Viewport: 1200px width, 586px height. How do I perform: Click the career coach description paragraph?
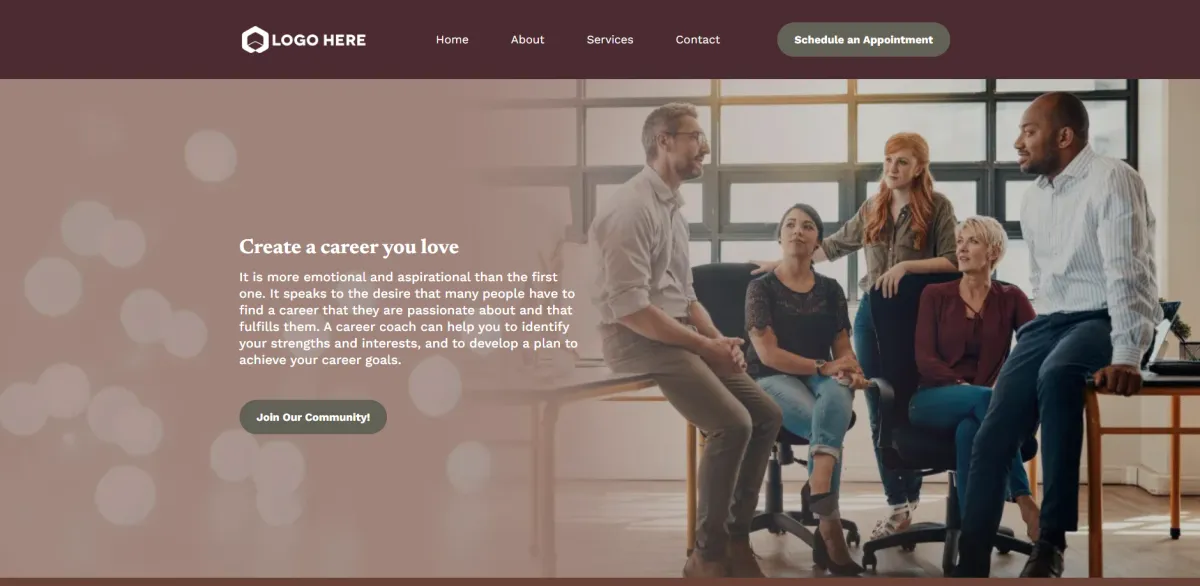pos(408,318)
